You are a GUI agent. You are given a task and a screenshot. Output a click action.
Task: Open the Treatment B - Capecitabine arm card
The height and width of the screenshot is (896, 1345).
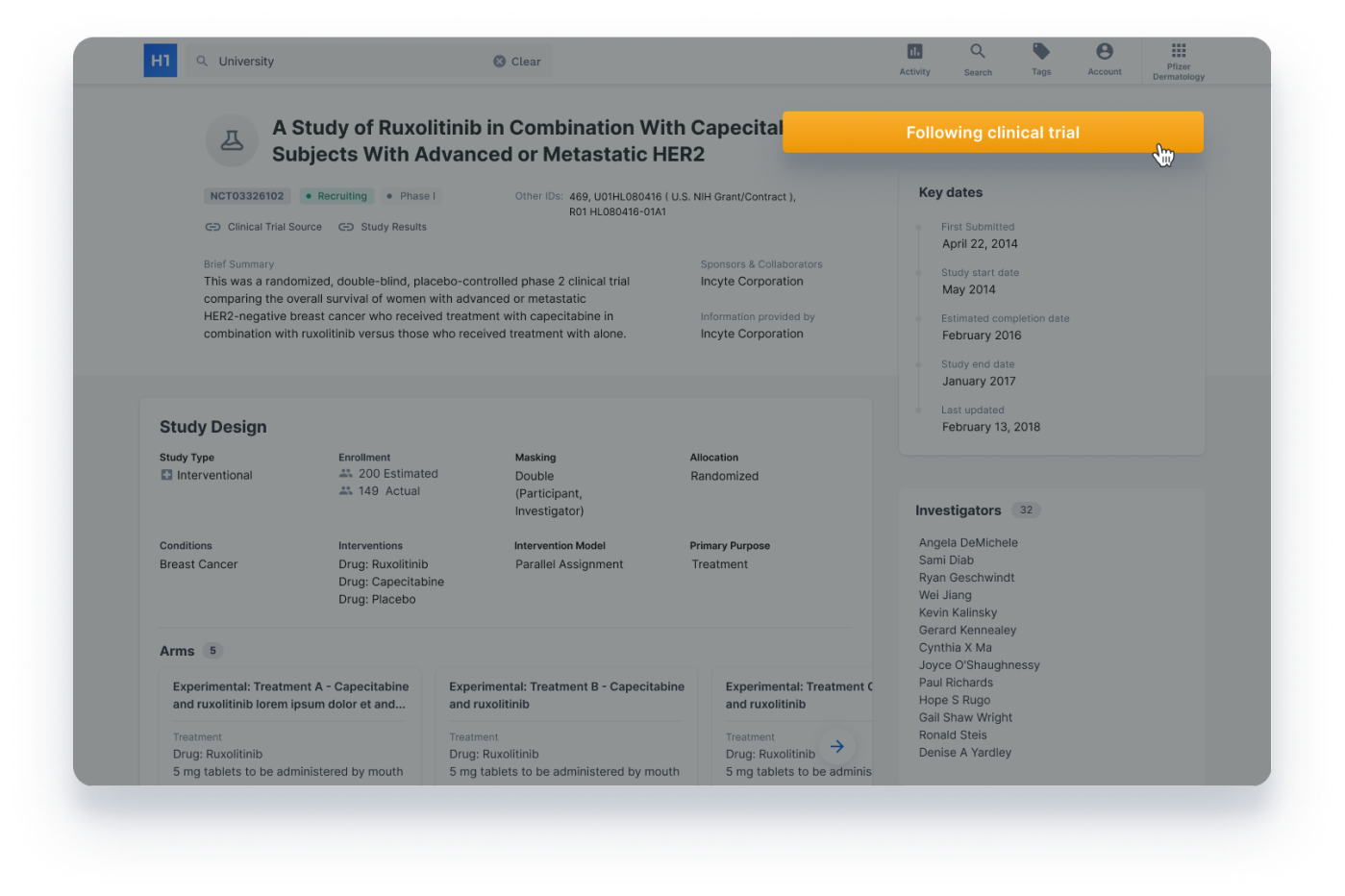[566, 726]
